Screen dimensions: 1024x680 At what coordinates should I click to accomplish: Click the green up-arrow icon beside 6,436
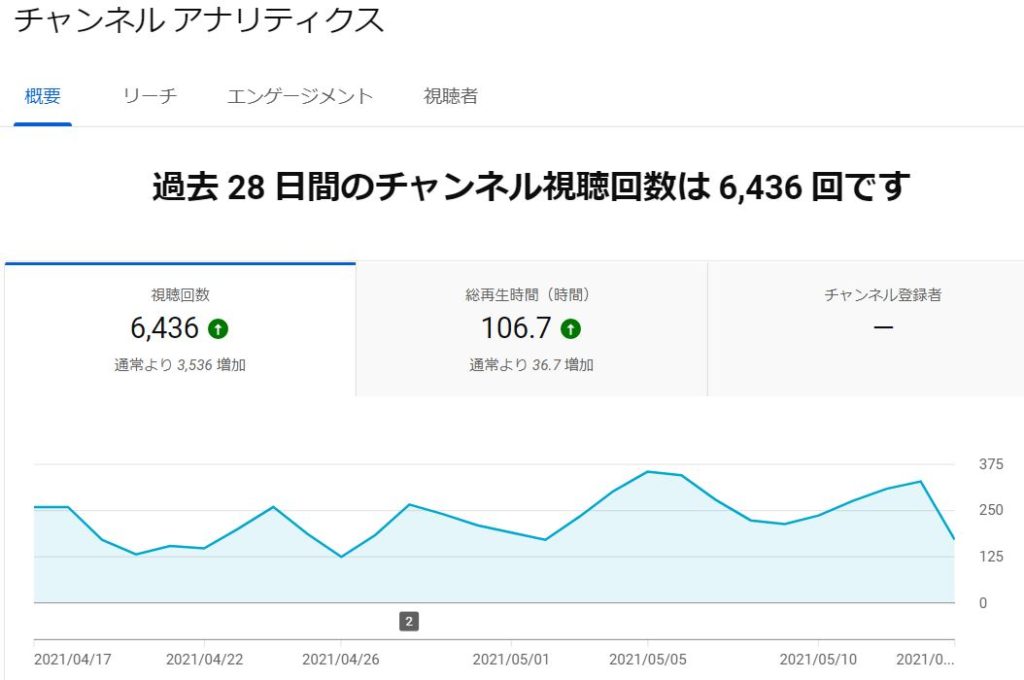(x=218, y=328)
